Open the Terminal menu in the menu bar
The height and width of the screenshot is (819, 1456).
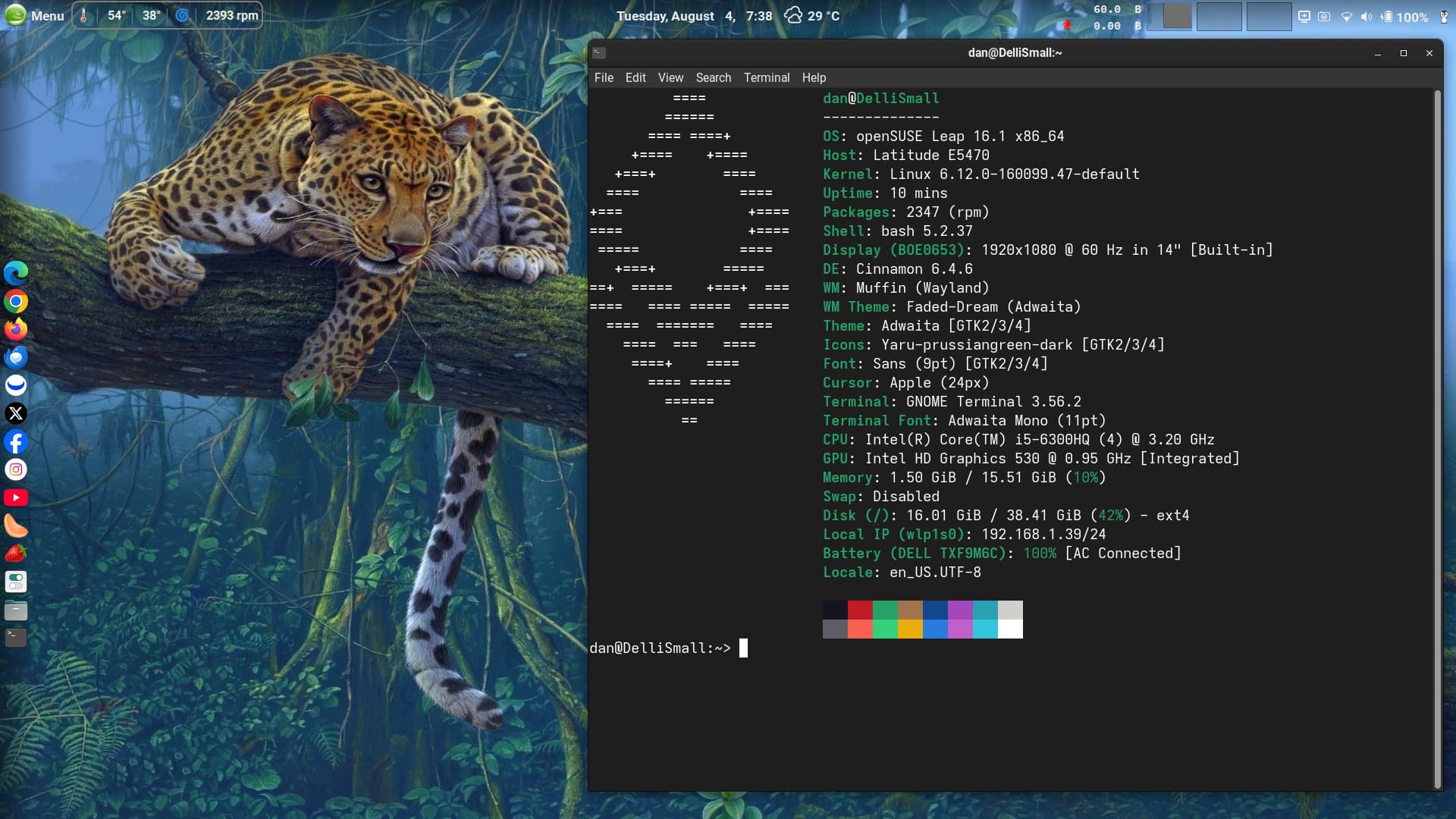[767, 77]
